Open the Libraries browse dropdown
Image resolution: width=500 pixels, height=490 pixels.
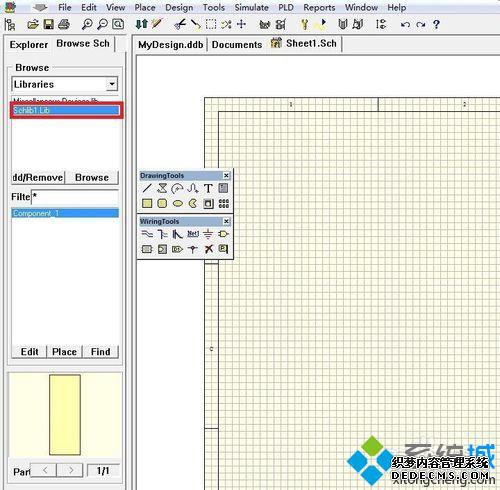tap(112, 84)
